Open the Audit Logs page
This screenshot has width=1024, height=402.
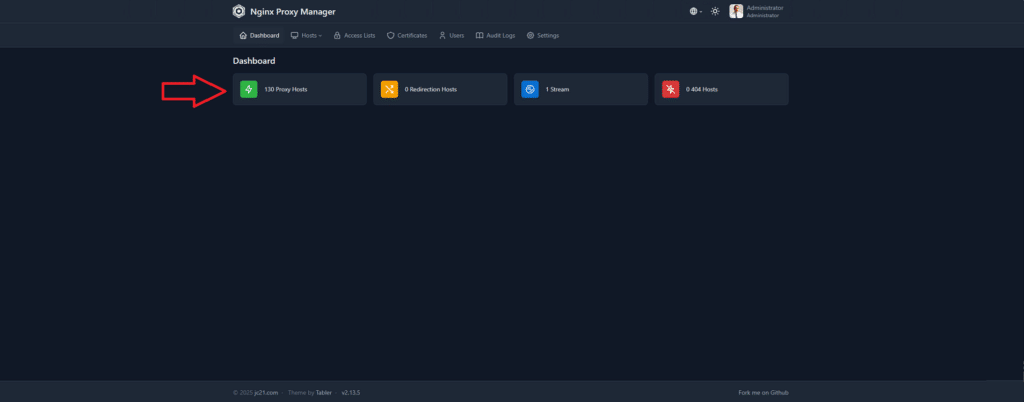click(x=495, y=35)
